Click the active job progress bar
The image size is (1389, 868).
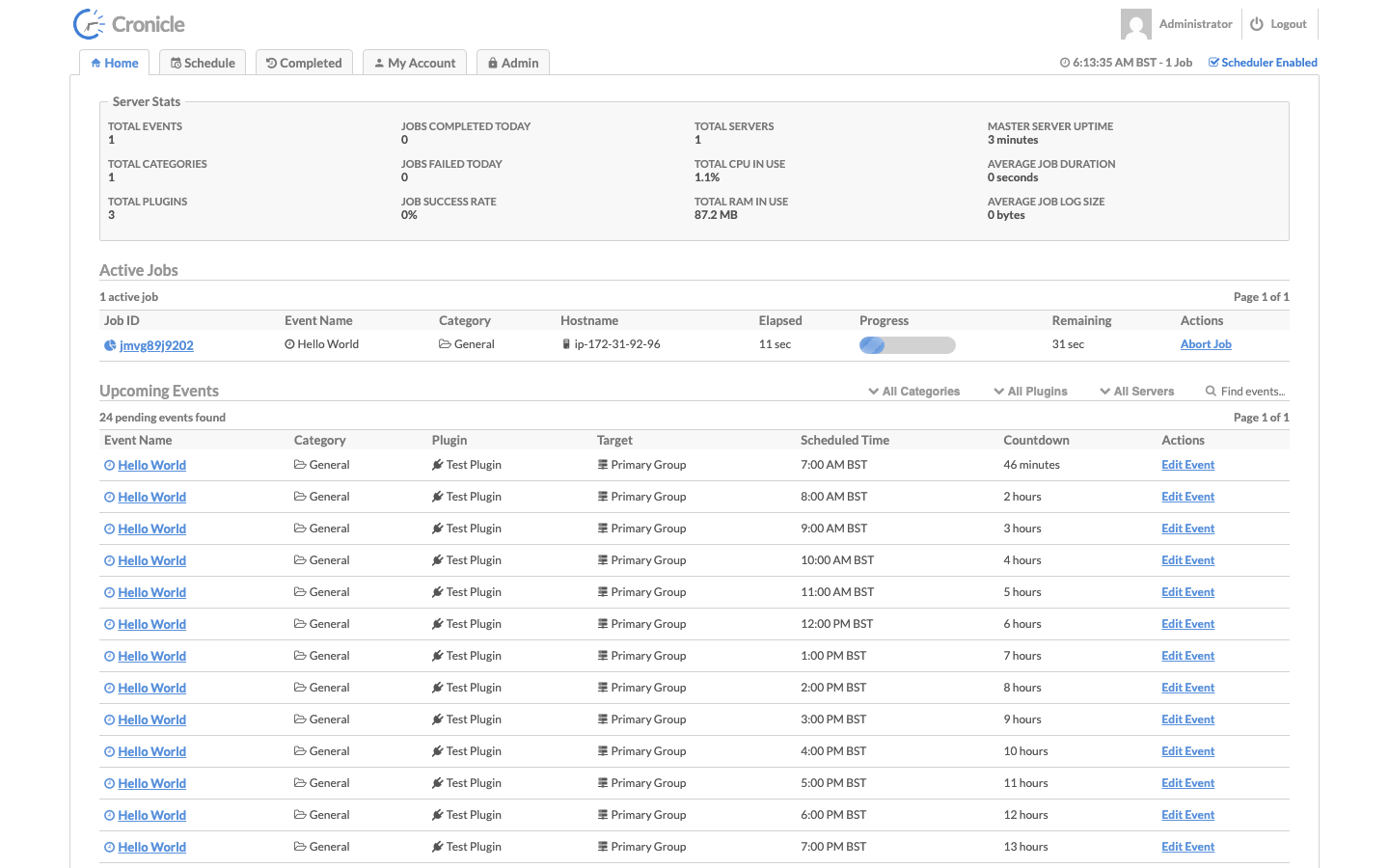click(x=908, y=345)
